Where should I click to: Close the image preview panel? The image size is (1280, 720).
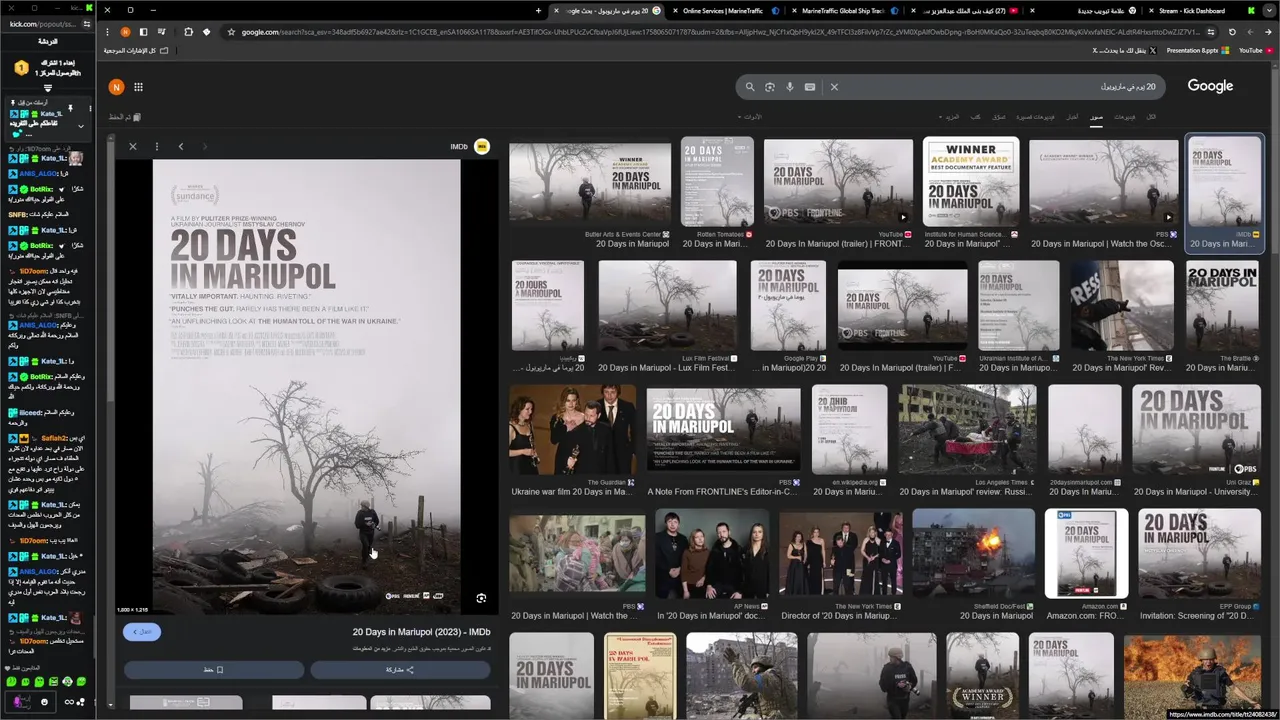pos(133,146)
